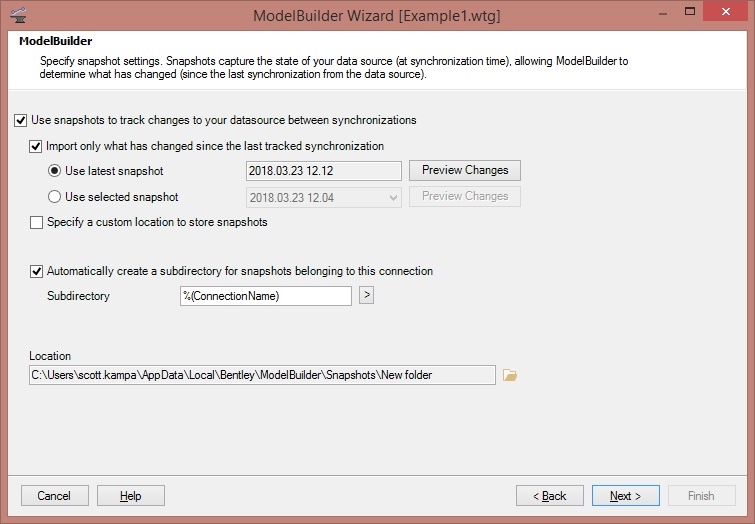Screen dimensions: 755x524
Task: Click the 'ModelBuilder' heading text
Action: (x=55, y=41)
